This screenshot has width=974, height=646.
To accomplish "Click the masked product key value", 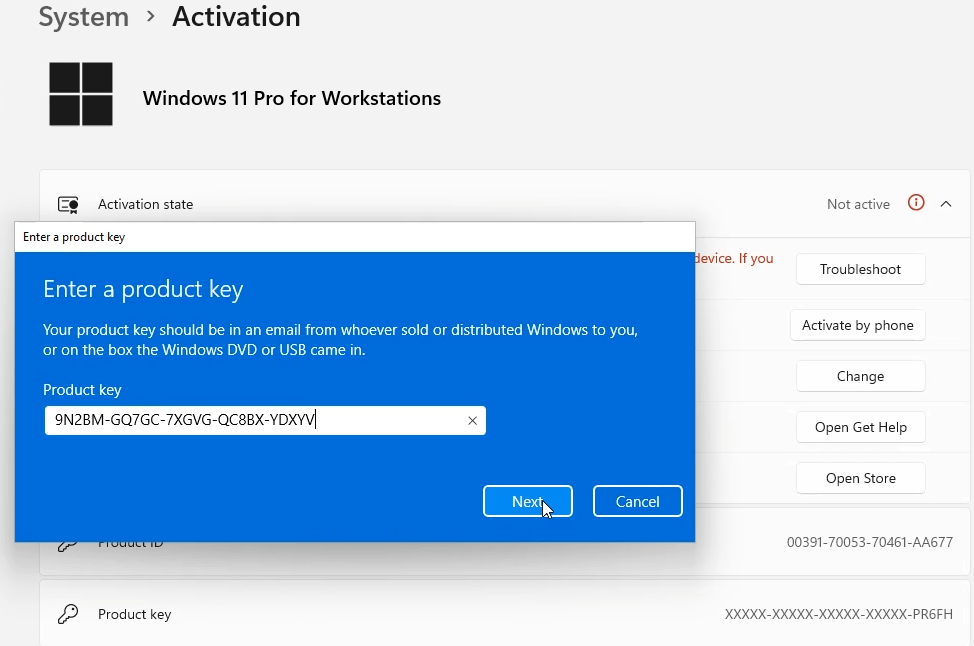I will tap(838, 614).
